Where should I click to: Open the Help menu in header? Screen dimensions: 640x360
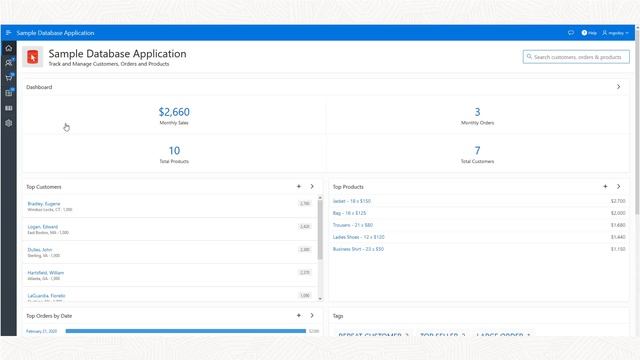tap(589, 33)
